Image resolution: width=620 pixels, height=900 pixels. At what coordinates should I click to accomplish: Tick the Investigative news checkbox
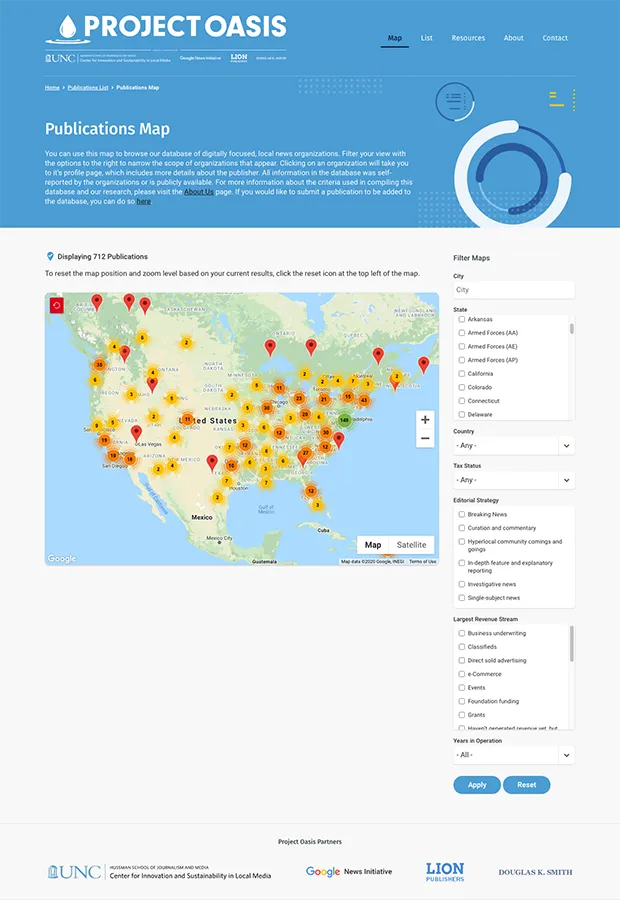click(x=462, y=584)
